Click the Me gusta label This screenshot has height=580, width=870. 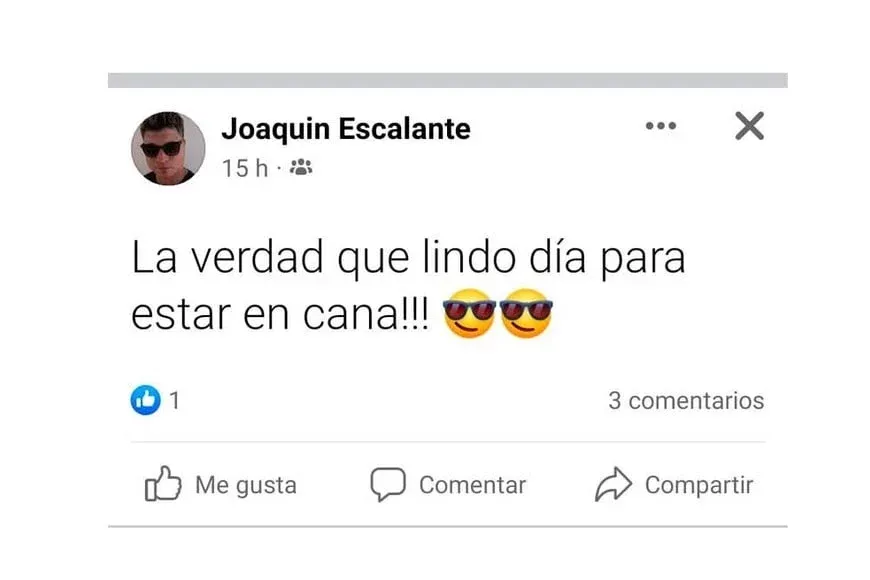pyautogui.click(x=246, y=486)
